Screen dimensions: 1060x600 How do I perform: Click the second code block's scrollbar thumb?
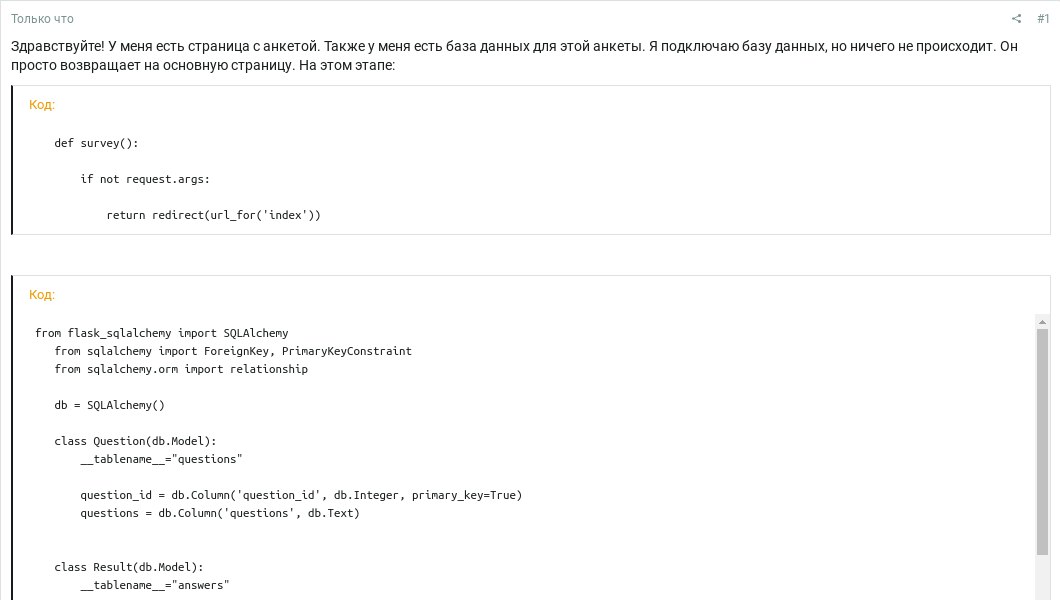(1042, 440)
